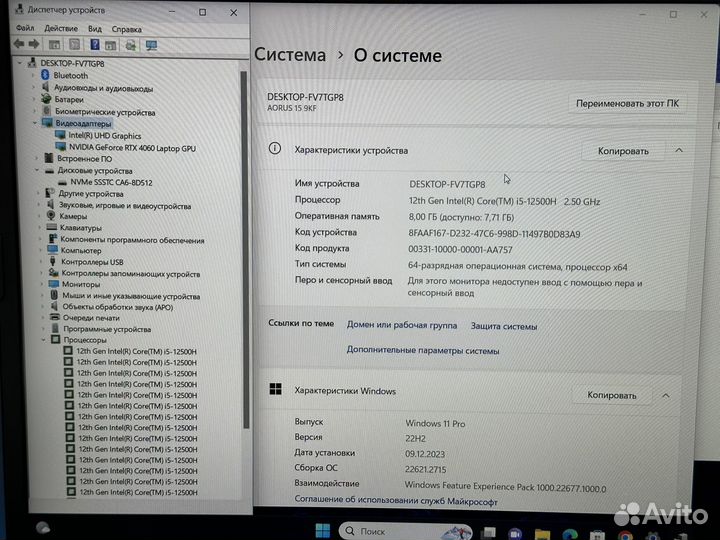Select the Компьютер tree item

coord(81,250)
